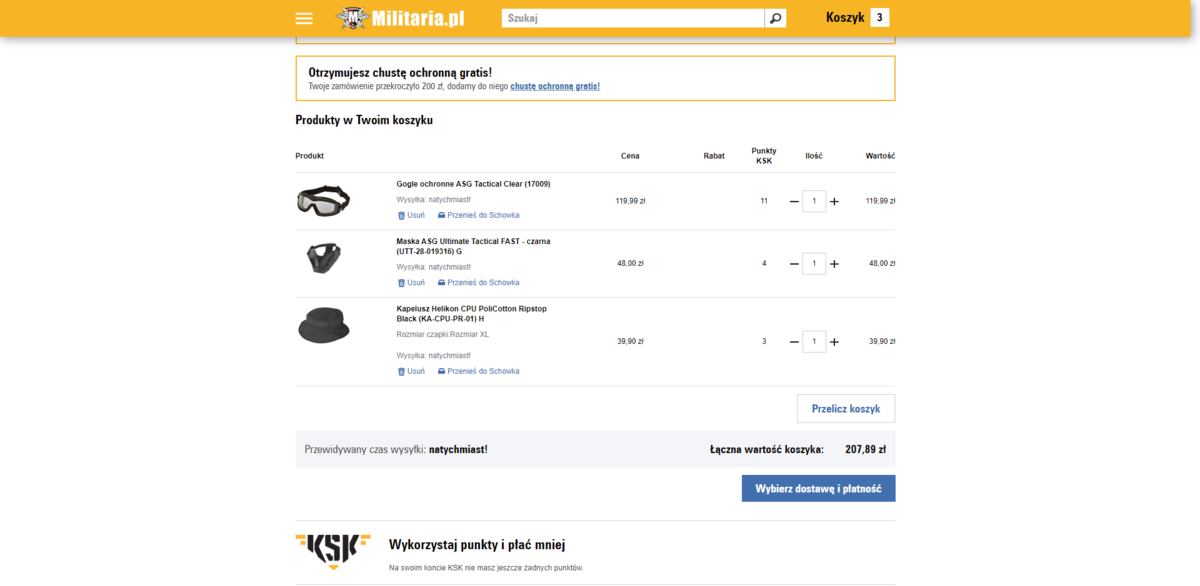The width and height of the screenshot is (1200, 586).
Task: Move Gogle ochronne to Schowek
Action: coord(478,215)
